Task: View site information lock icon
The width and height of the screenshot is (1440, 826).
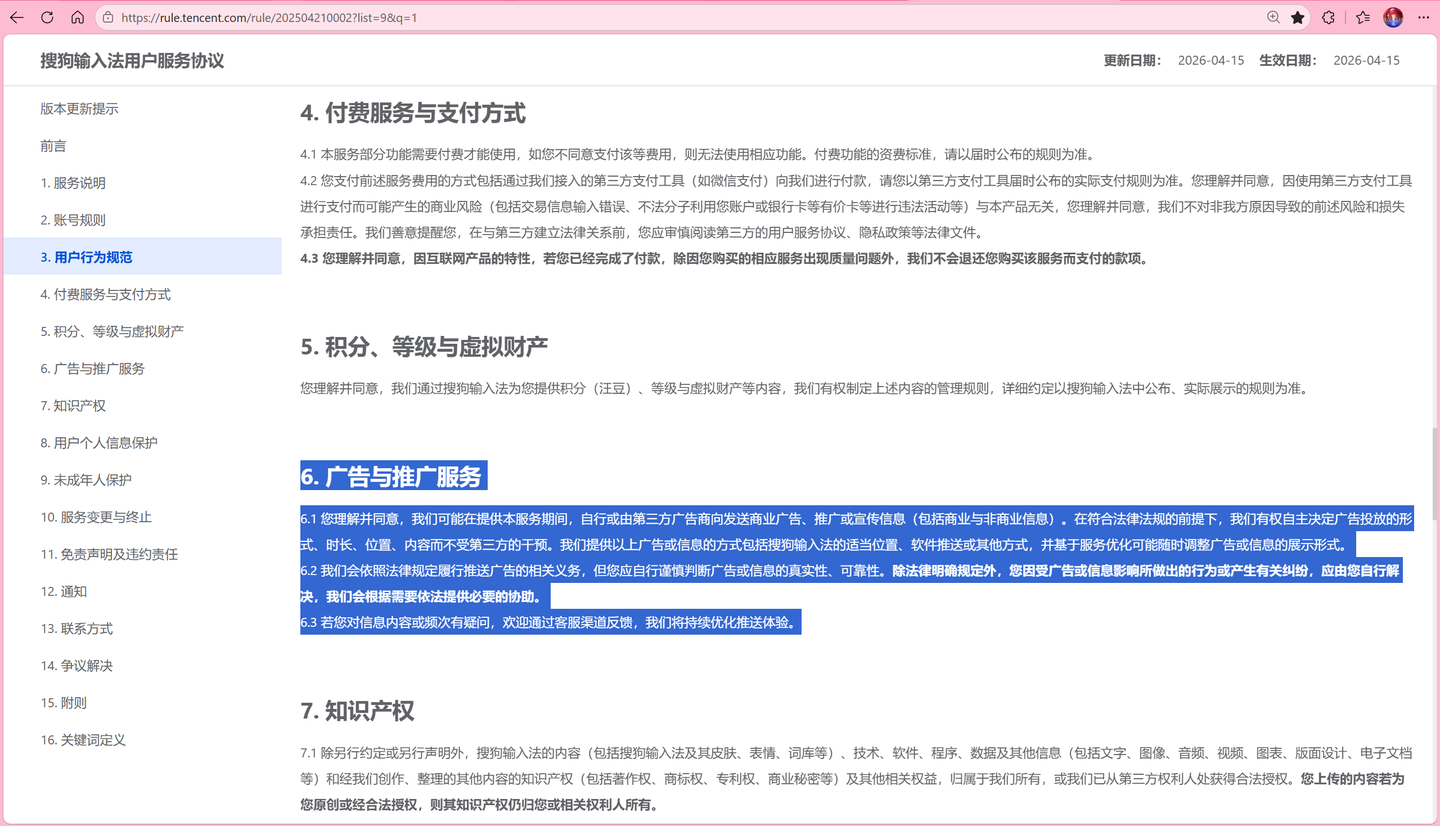Action: tap(108, 17)
